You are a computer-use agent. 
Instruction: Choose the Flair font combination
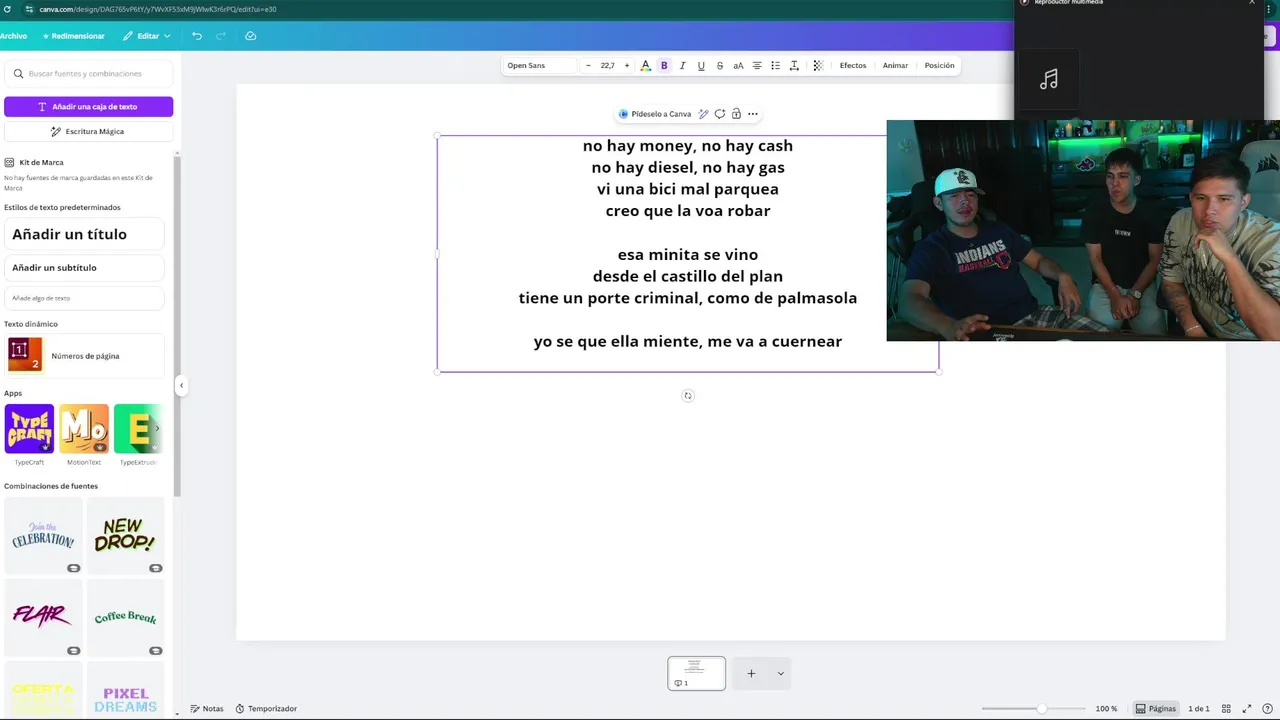pos(43,618)
